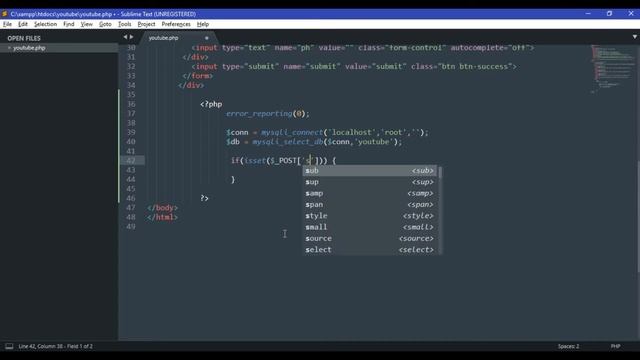Choose 'source' autocomplete suggestion

tap(370, 238)
